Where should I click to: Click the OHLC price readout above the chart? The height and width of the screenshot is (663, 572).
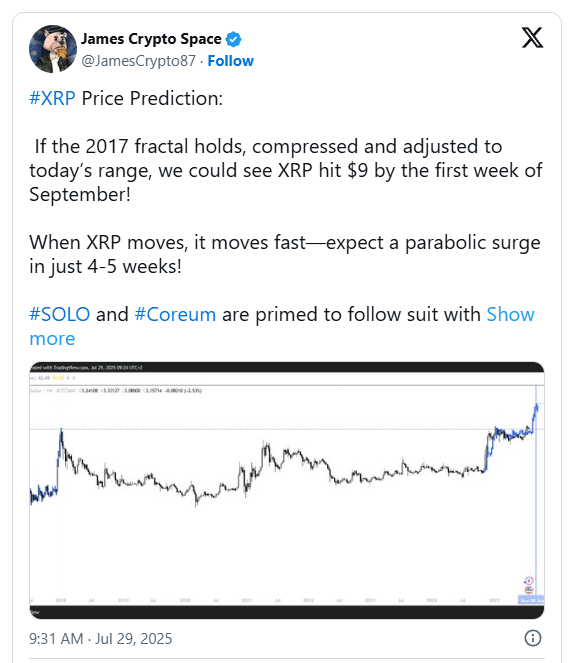(142, 391)
